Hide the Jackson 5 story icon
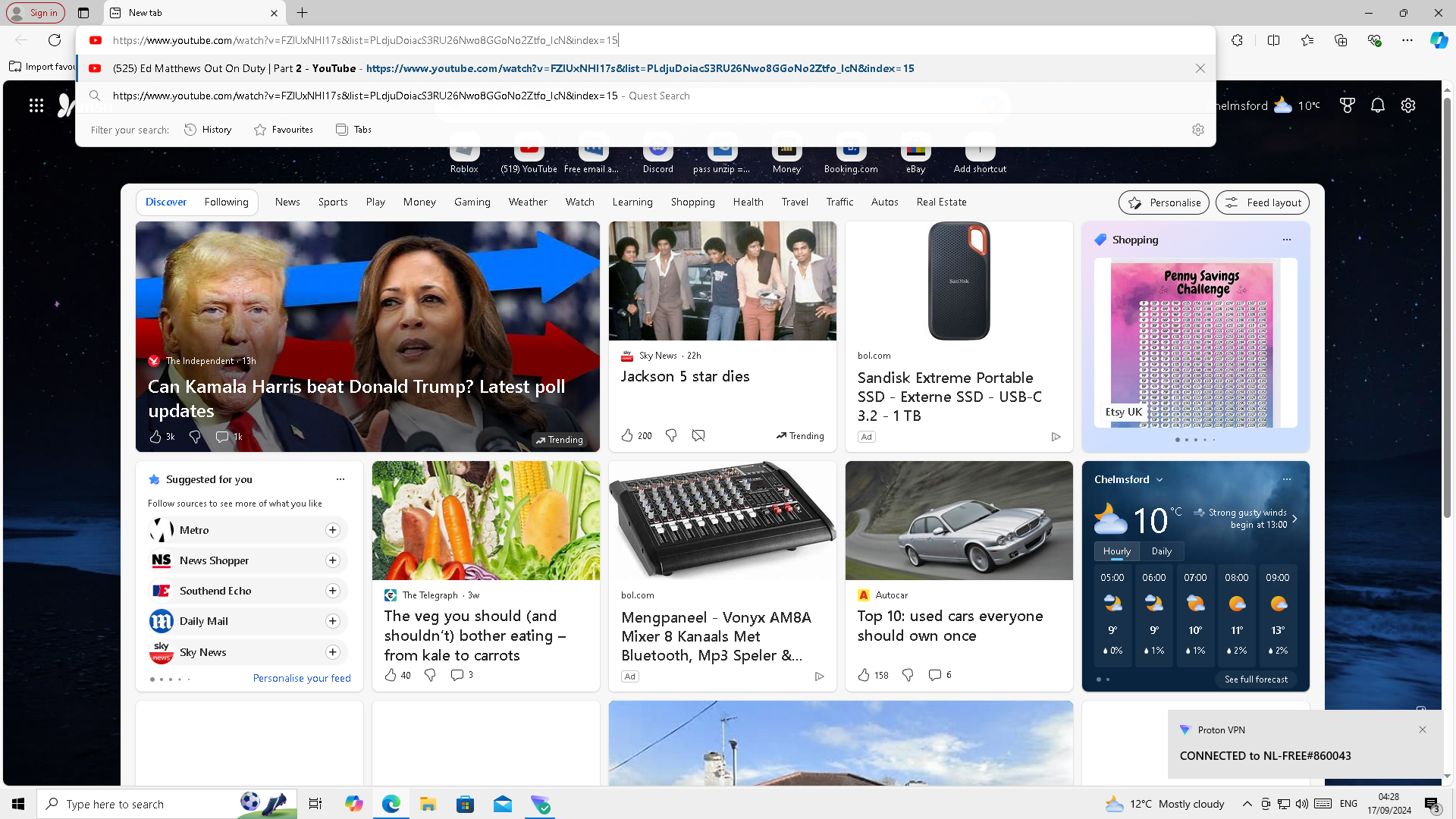The width and height of the screenshot is (1456, 819). [x=698, y=435]
